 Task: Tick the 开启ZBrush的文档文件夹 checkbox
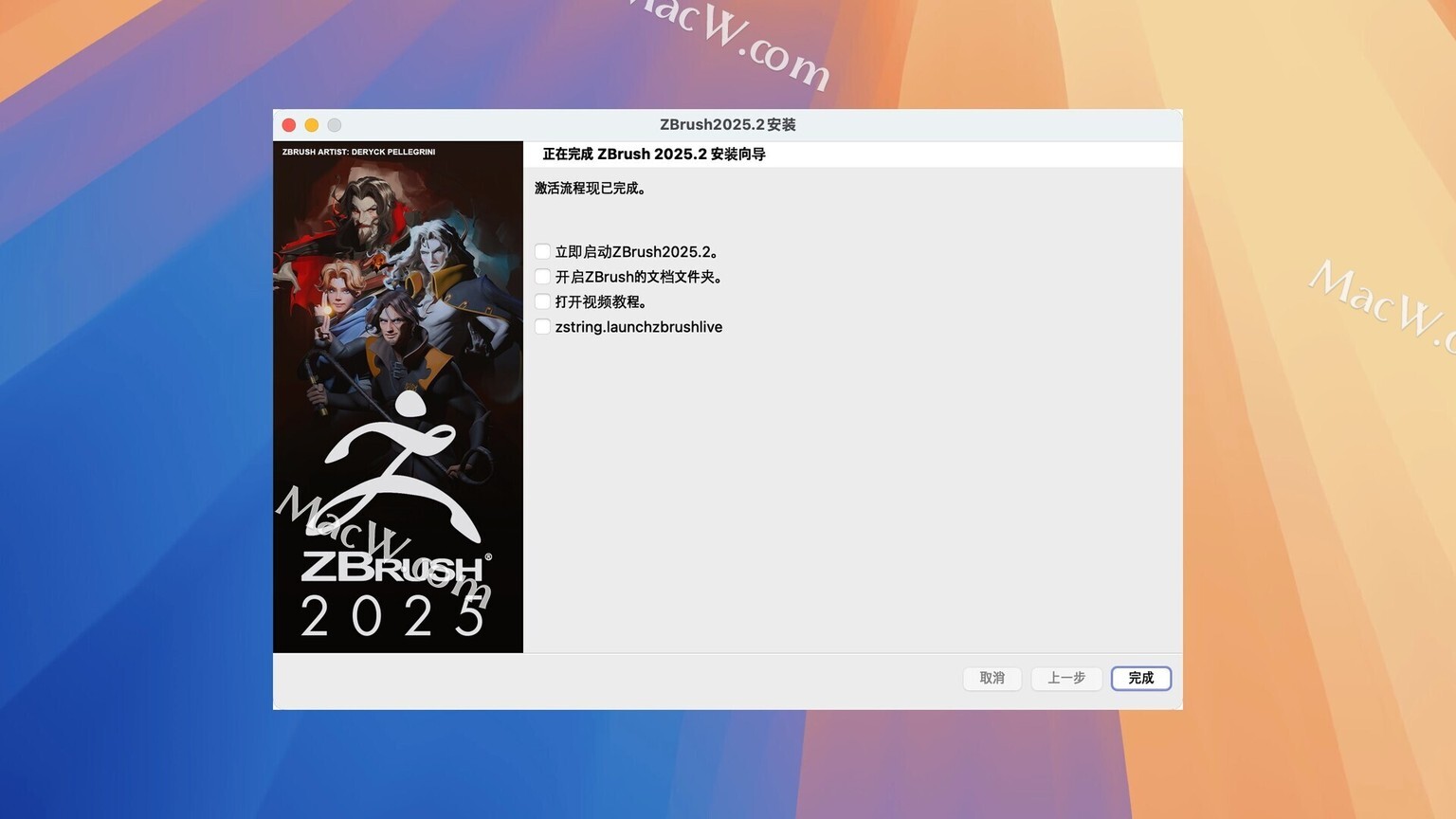pos(542,277)
